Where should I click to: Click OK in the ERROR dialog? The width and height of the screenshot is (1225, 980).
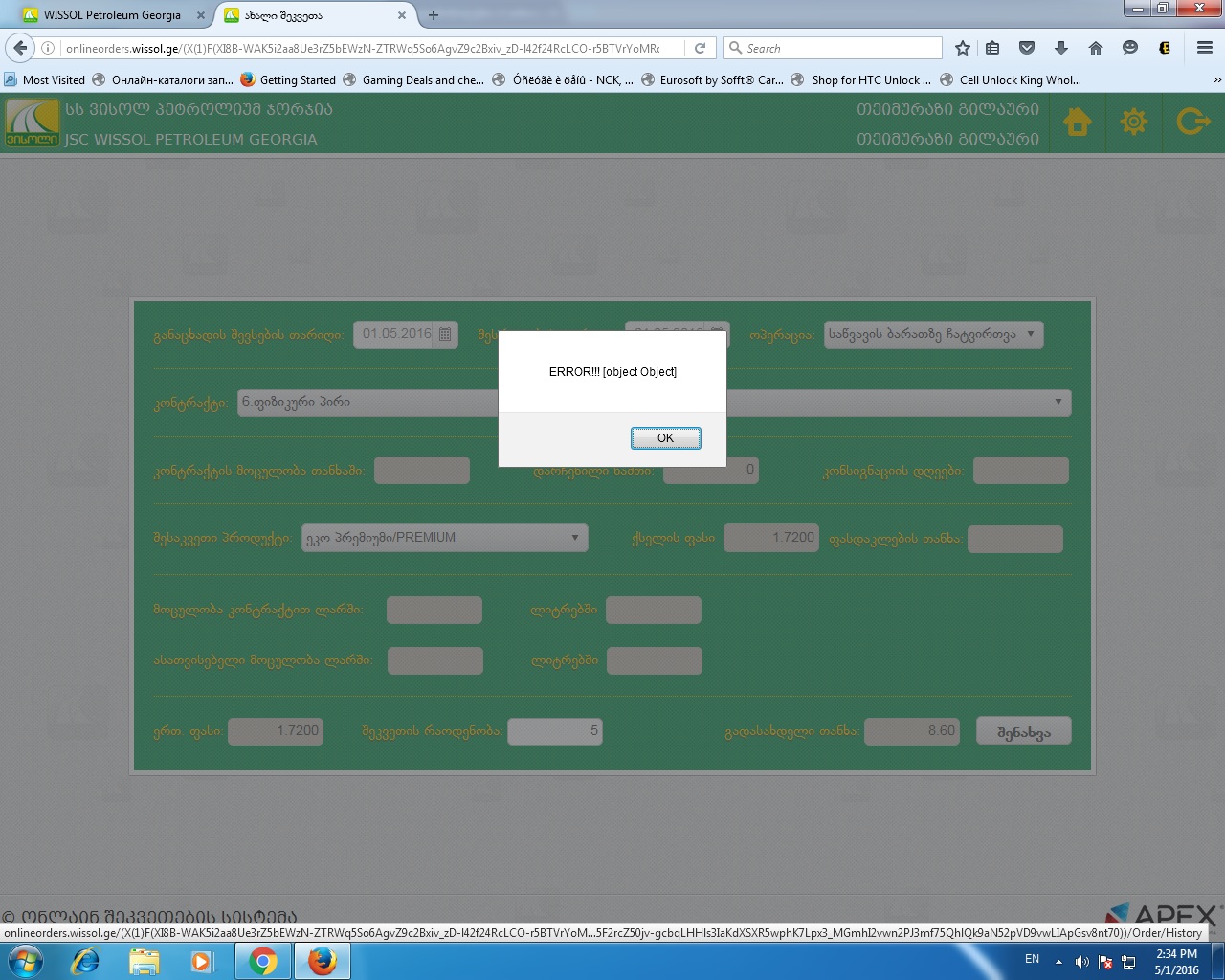pyautogui.click(x=666, y=438)
